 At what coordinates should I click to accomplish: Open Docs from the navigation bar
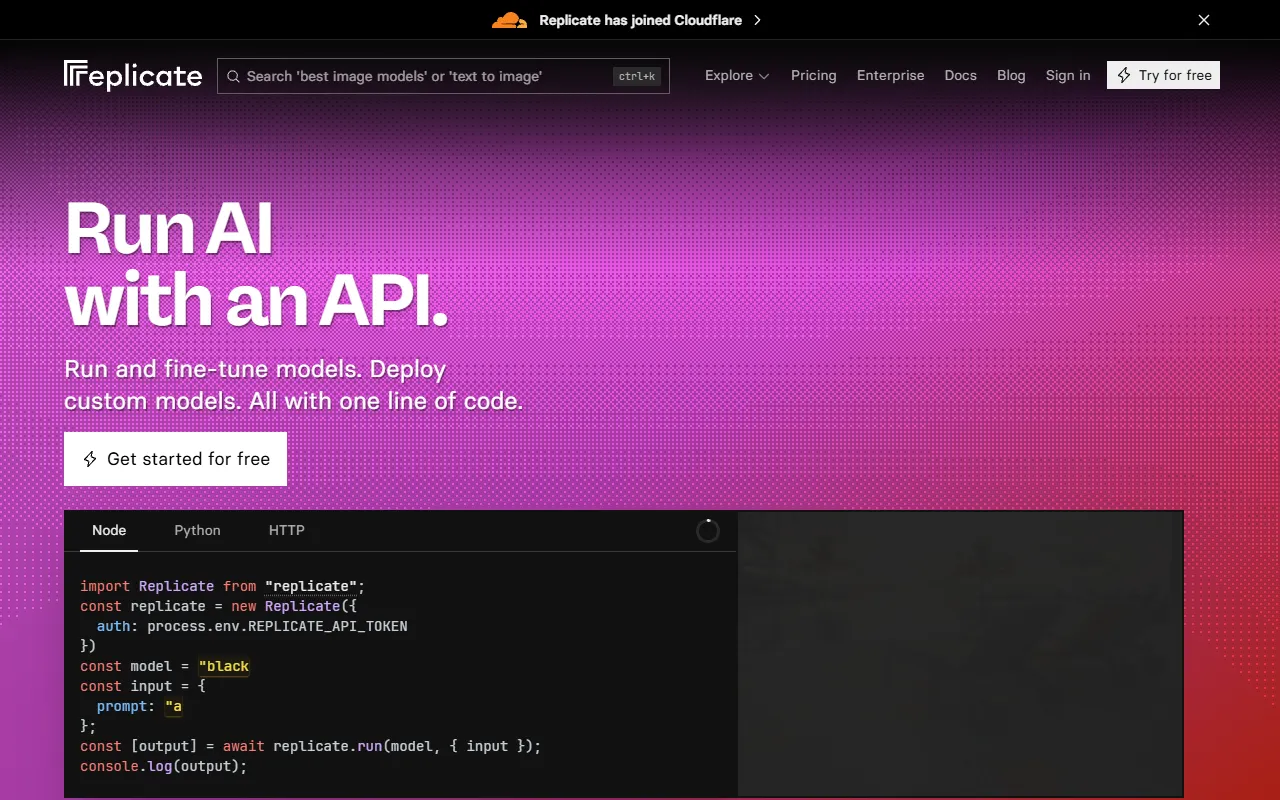point(960,75)
